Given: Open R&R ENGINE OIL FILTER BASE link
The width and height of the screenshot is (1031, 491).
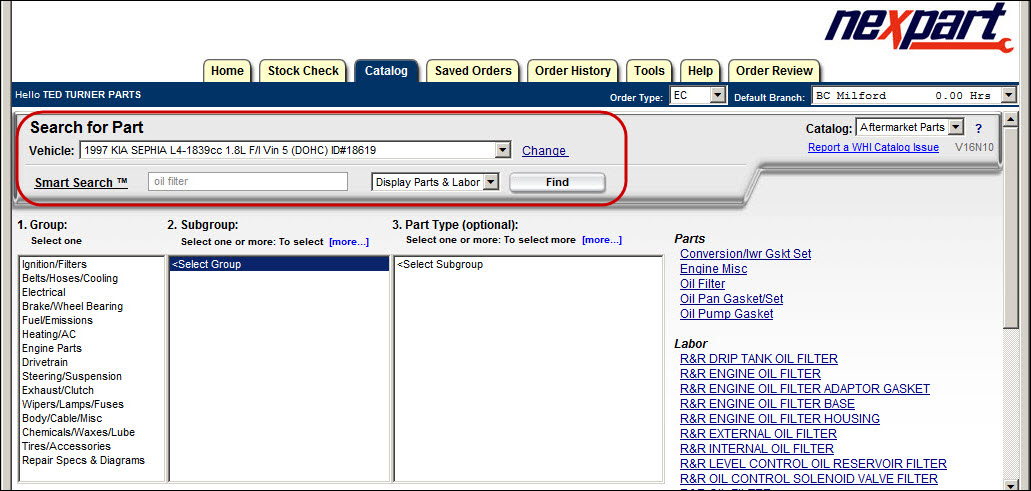Looking at the screenshot, I should pyautogui.click(x=767, y=404).
